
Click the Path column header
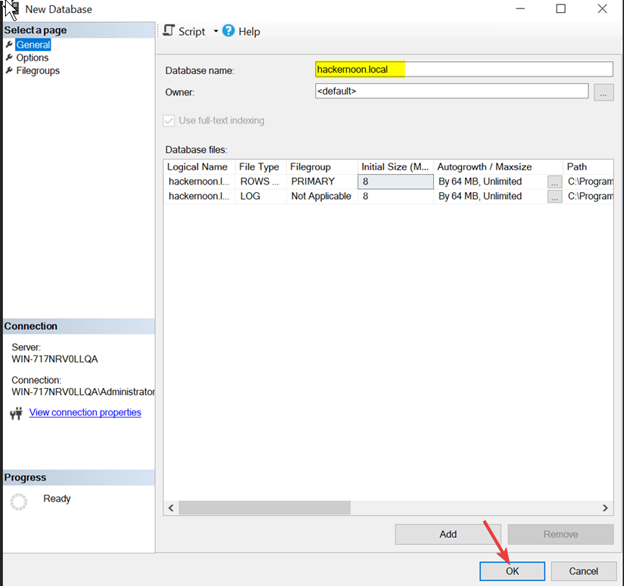tap(588, 167)
